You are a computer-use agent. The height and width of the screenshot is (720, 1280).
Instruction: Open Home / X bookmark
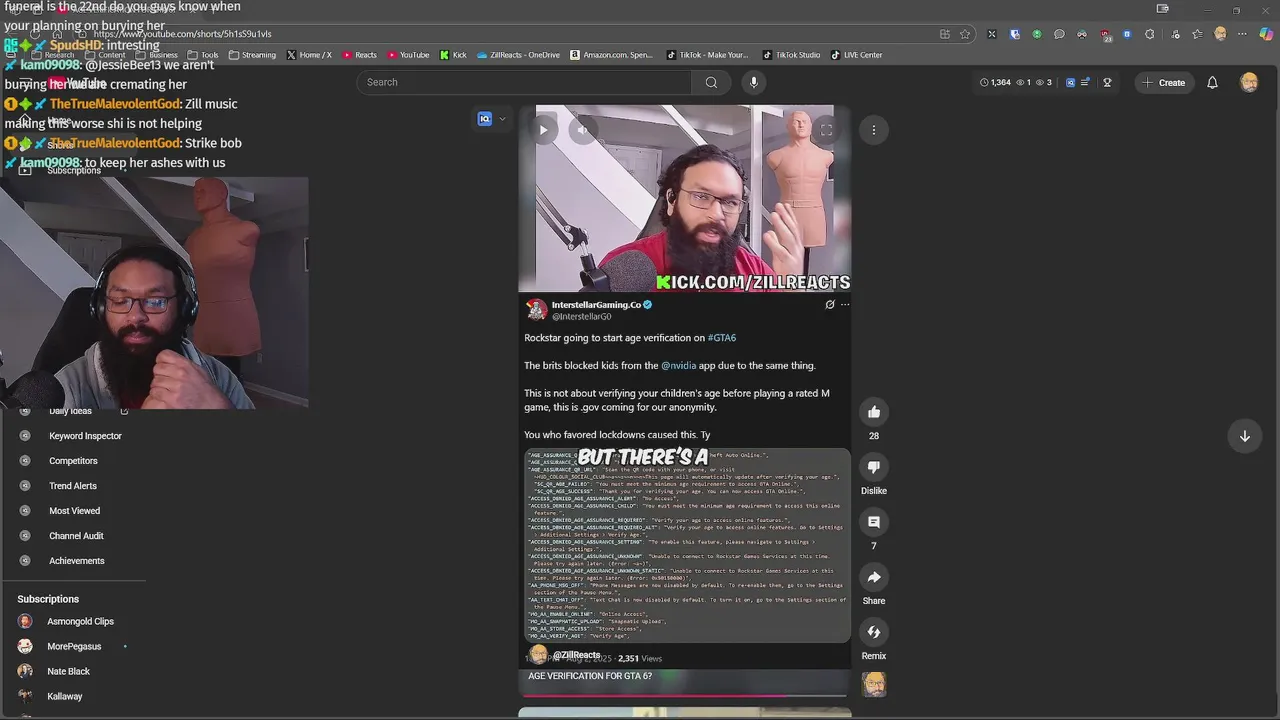point(309,55)
